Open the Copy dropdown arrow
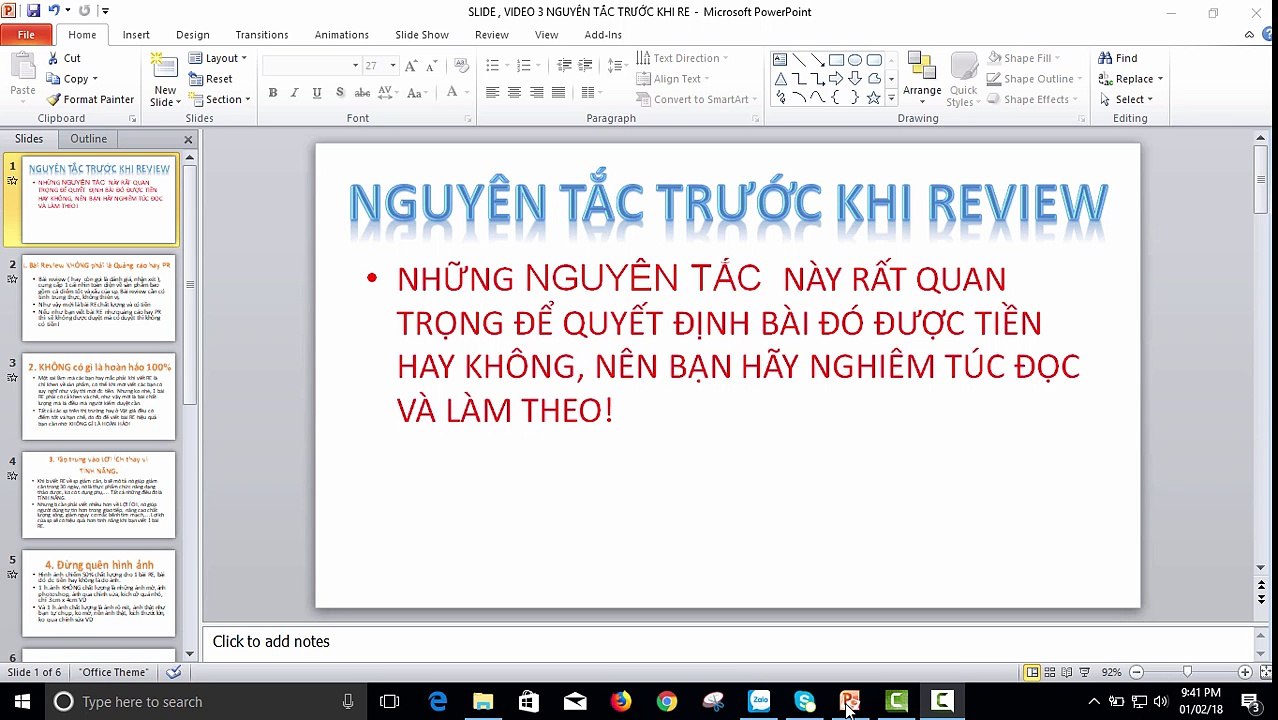 pyautogui.click(x=95, y=79)
